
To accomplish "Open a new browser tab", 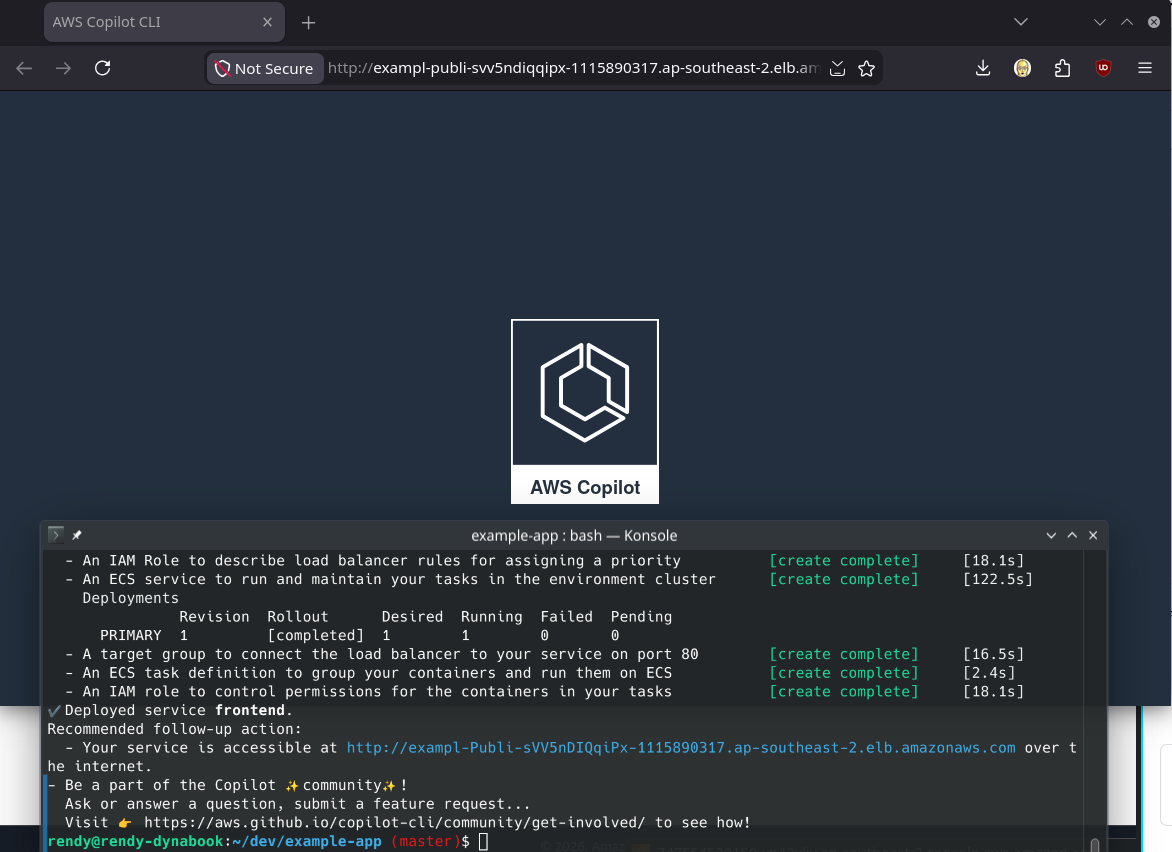I will click(308, 23).
